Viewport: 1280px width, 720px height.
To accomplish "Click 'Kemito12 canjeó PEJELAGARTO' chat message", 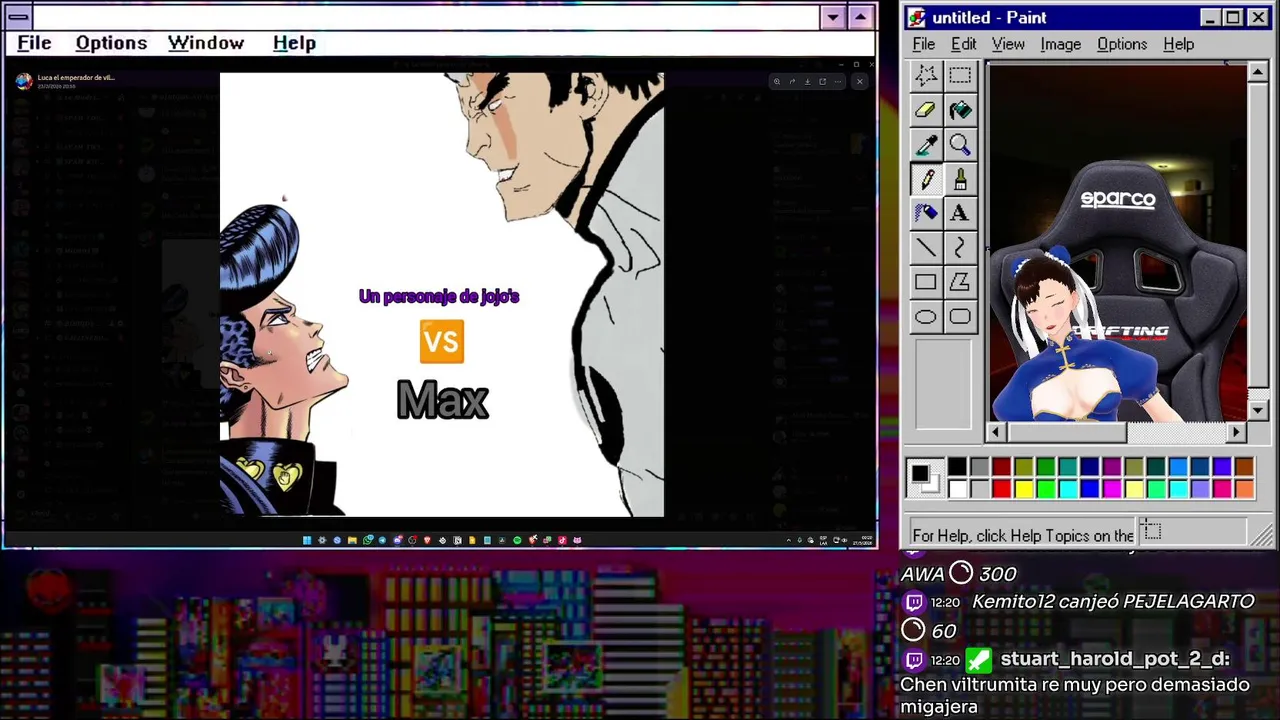I will click(x=1113, y=601).
